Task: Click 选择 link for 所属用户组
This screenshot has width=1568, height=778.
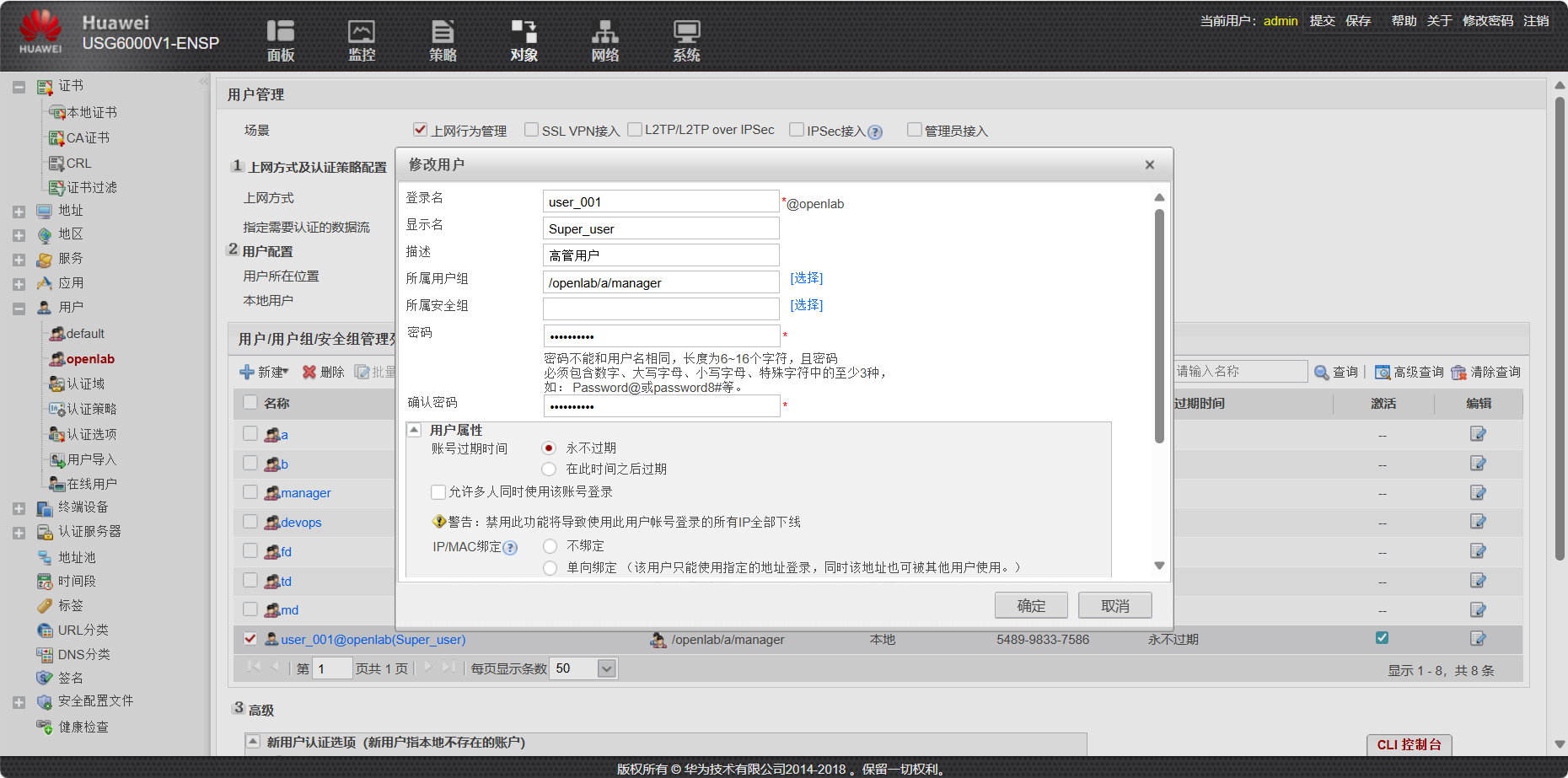Action: [x=807, y=277]
